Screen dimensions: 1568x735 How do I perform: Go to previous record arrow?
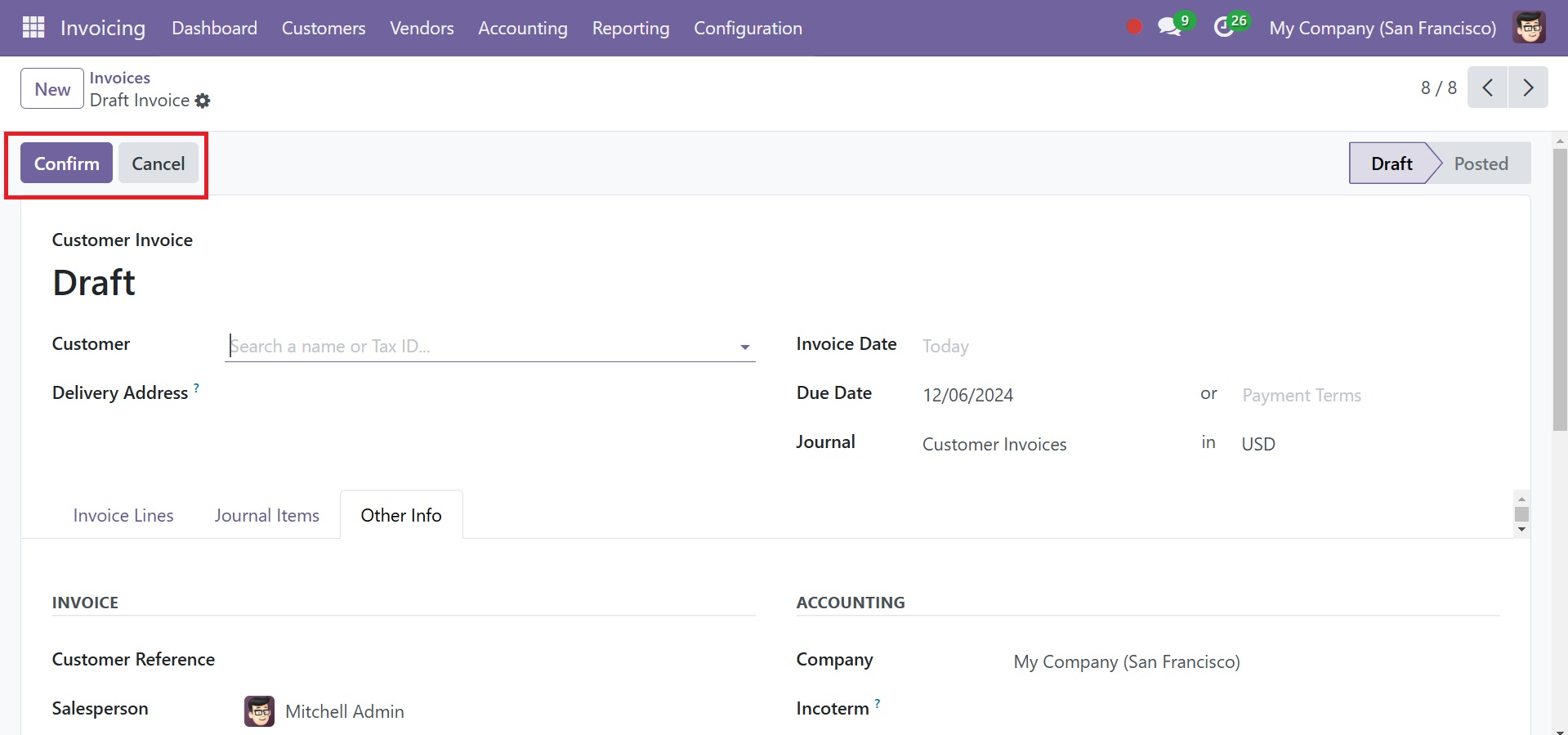click(x=1488, y=87)
